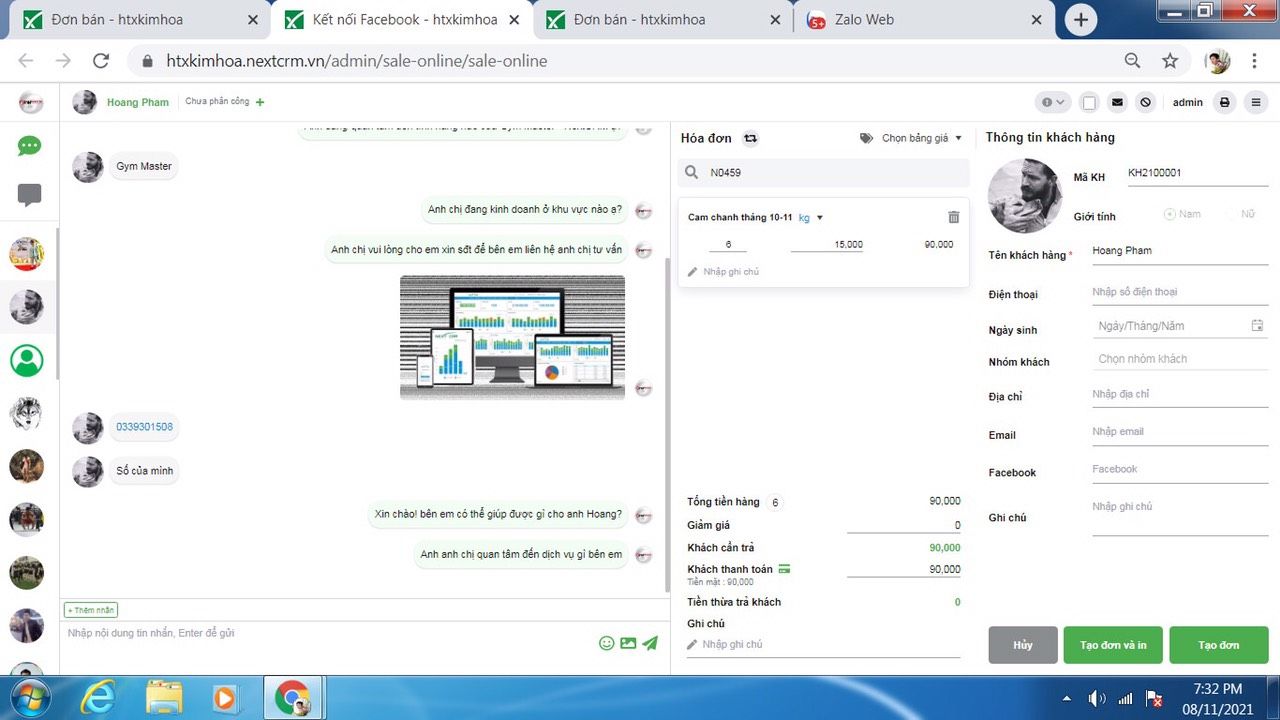The height and width of the screenshot is (720, 1280).
Task: Click the refresh icon beside Hóa đơn
Action: [750, 138]
